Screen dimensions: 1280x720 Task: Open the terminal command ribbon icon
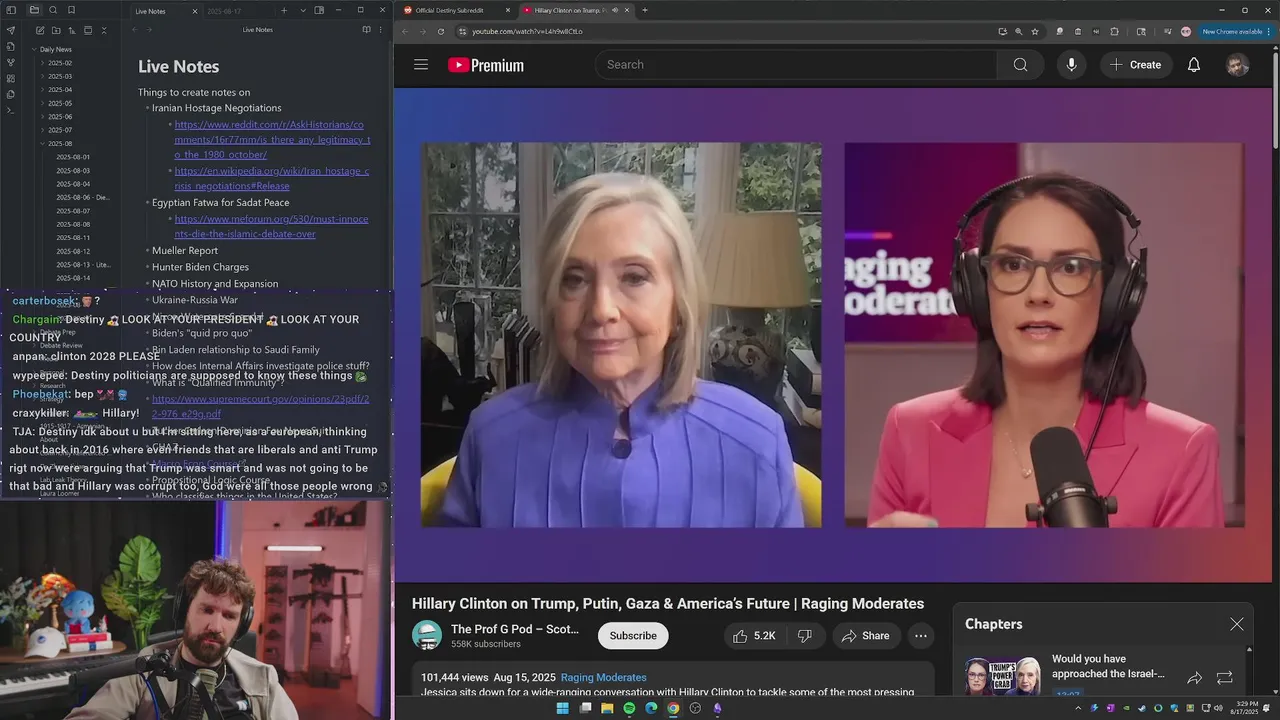tap(11, 110)
